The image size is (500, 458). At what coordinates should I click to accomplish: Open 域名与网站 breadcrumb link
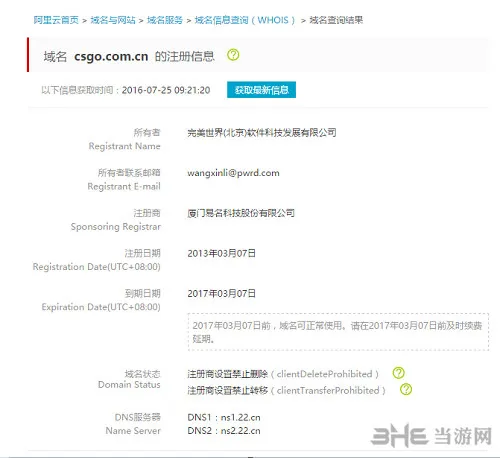[113, 20]
